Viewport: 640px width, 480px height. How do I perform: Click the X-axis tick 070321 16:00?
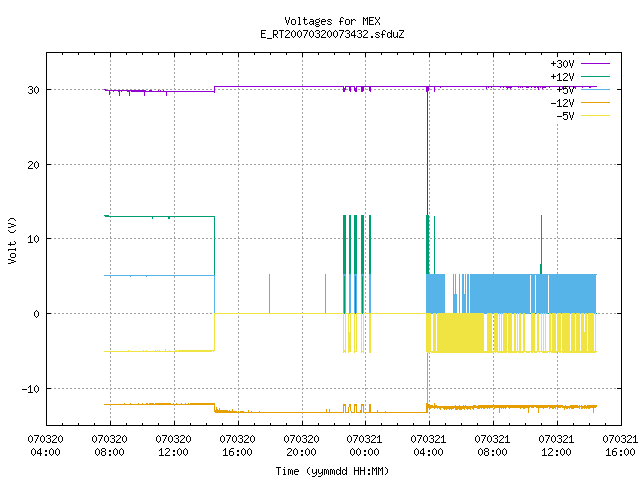(x=620, y=446)
